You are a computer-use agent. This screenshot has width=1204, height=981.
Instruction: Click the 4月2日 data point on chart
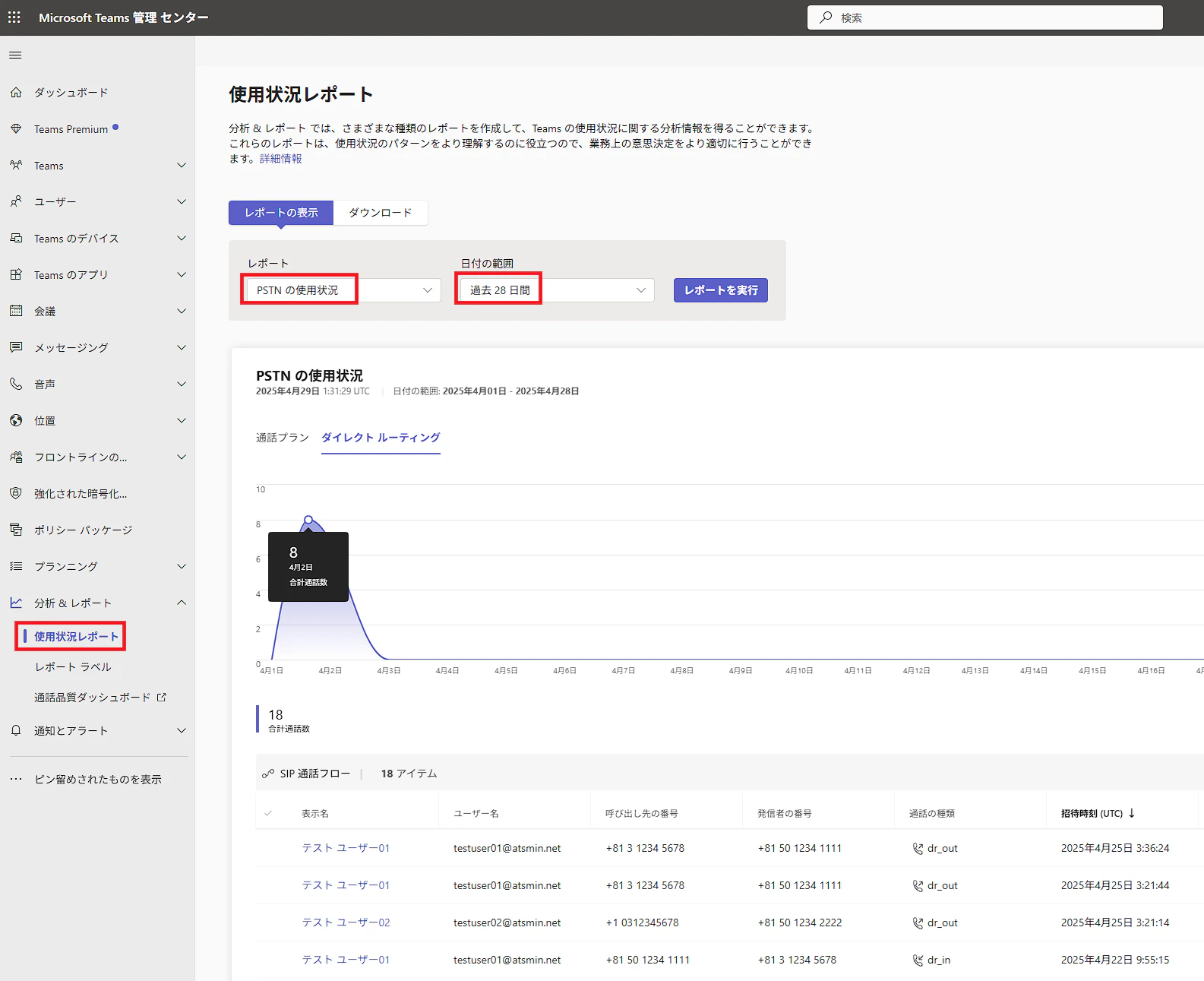click(x=308, y=520)
